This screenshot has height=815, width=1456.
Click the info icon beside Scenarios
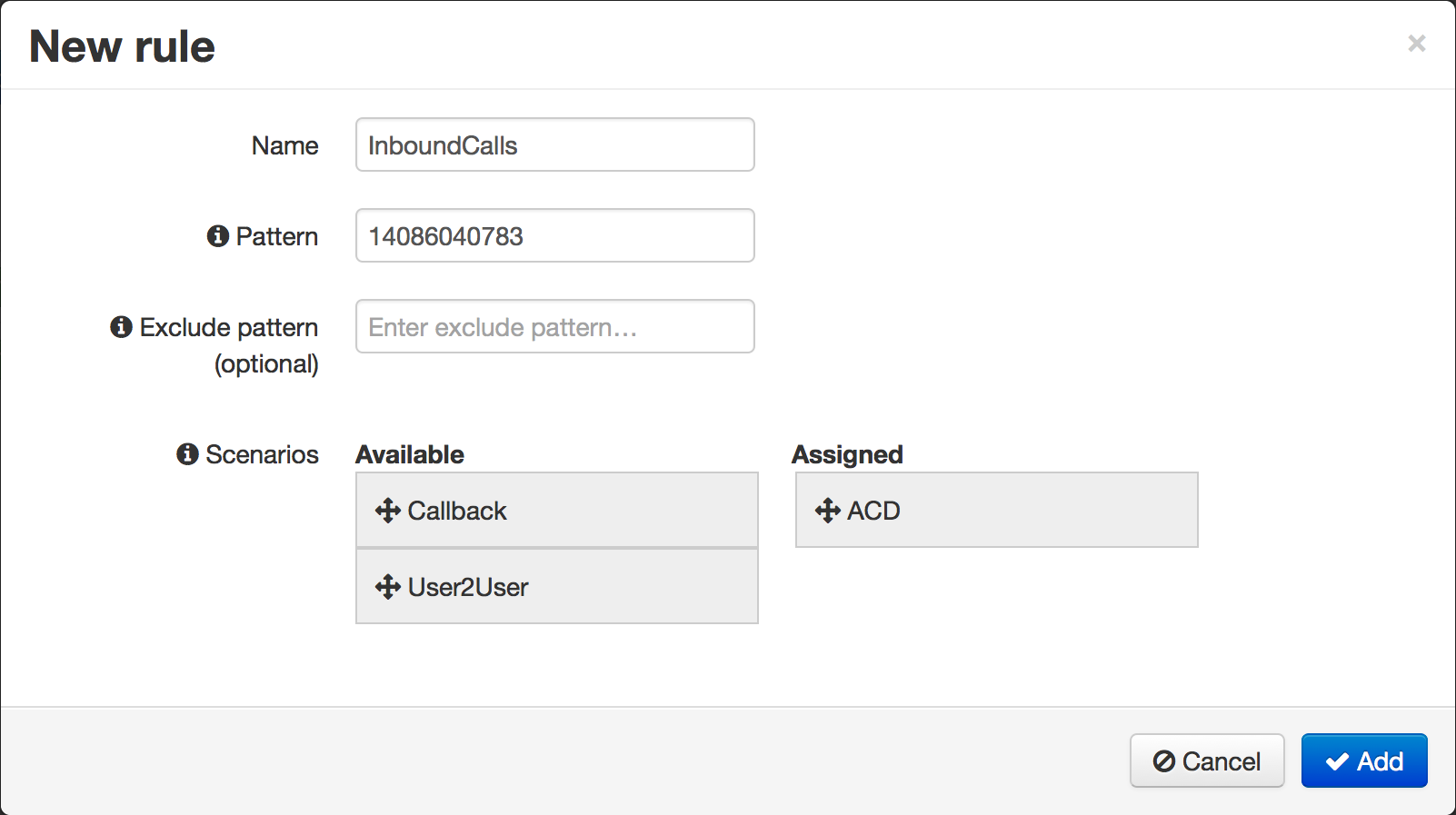point(187,454)
